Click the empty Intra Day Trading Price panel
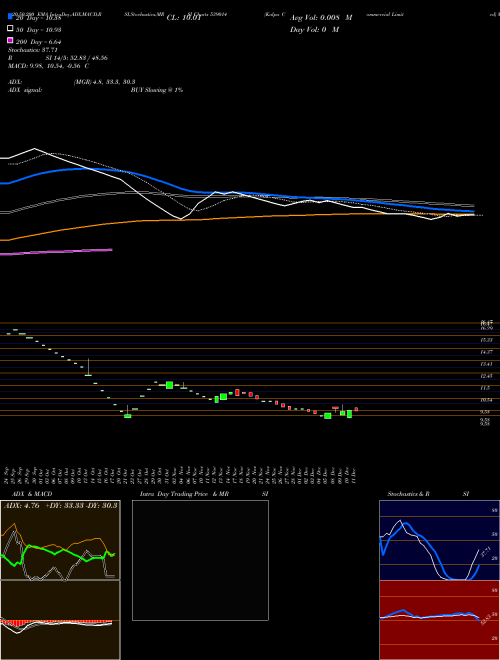Image resolution: width=500 pixels, height=660 pixels. 200,560
